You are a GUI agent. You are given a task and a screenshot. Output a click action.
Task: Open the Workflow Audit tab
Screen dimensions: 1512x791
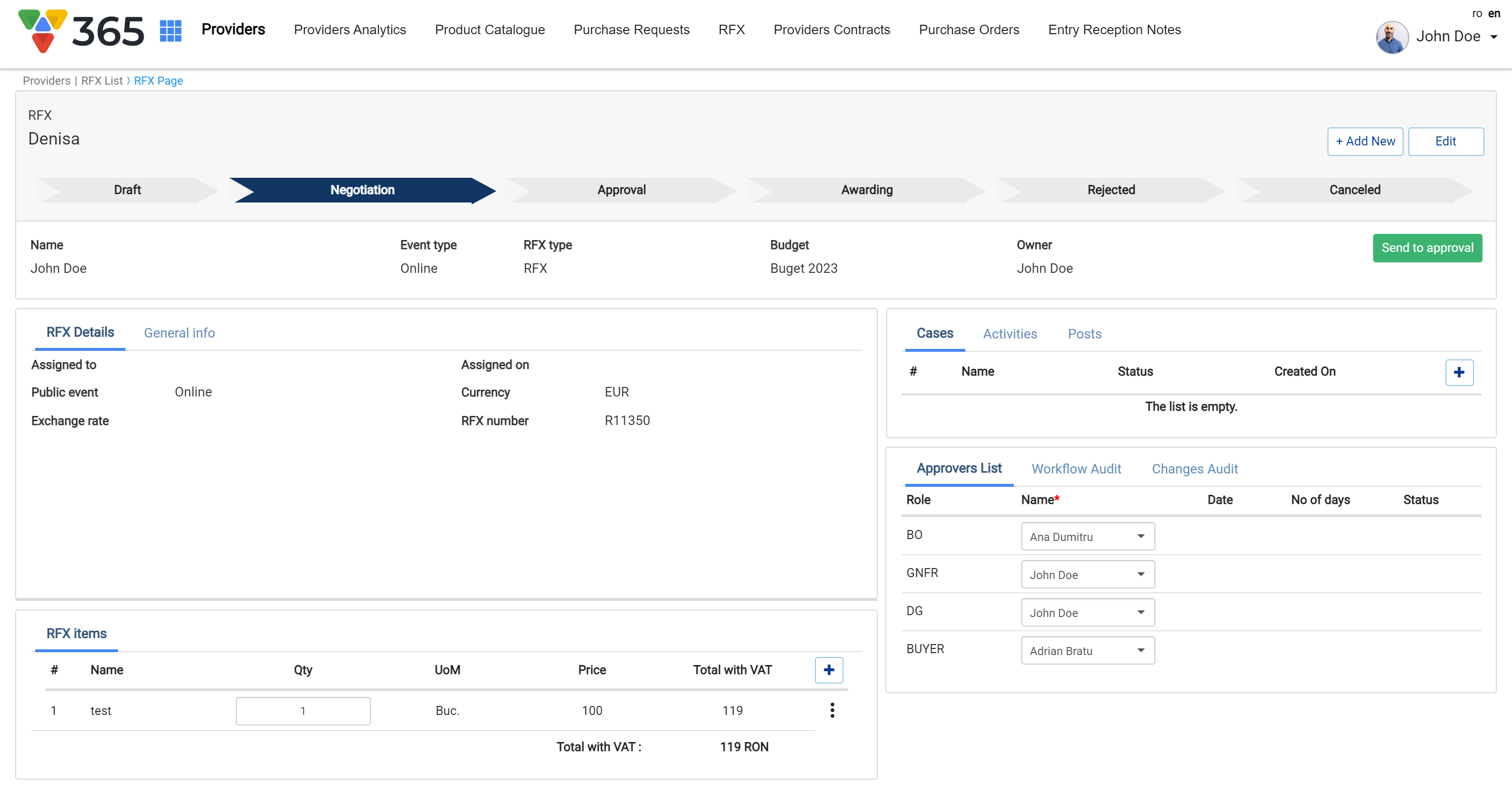[x=1076, y=468]
